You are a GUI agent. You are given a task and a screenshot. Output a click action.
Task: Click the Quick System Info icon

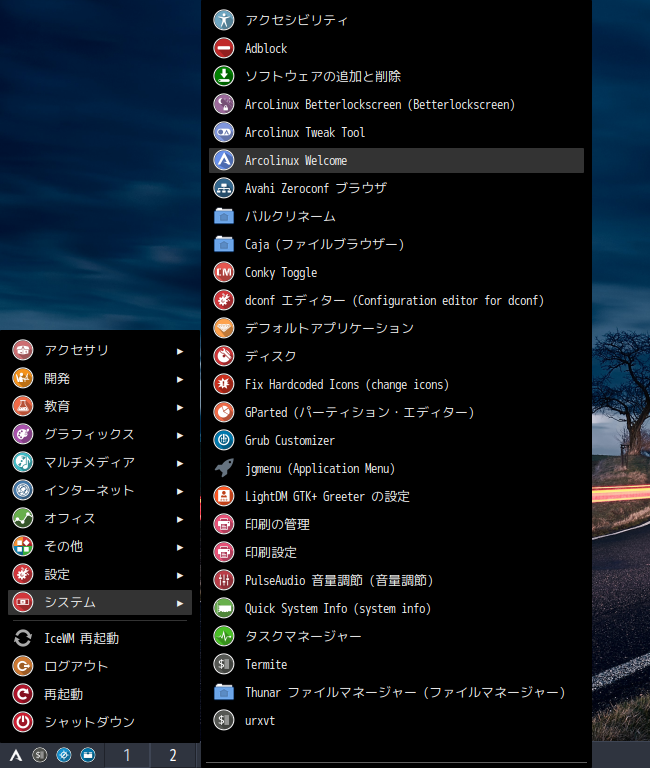point(224,608)
